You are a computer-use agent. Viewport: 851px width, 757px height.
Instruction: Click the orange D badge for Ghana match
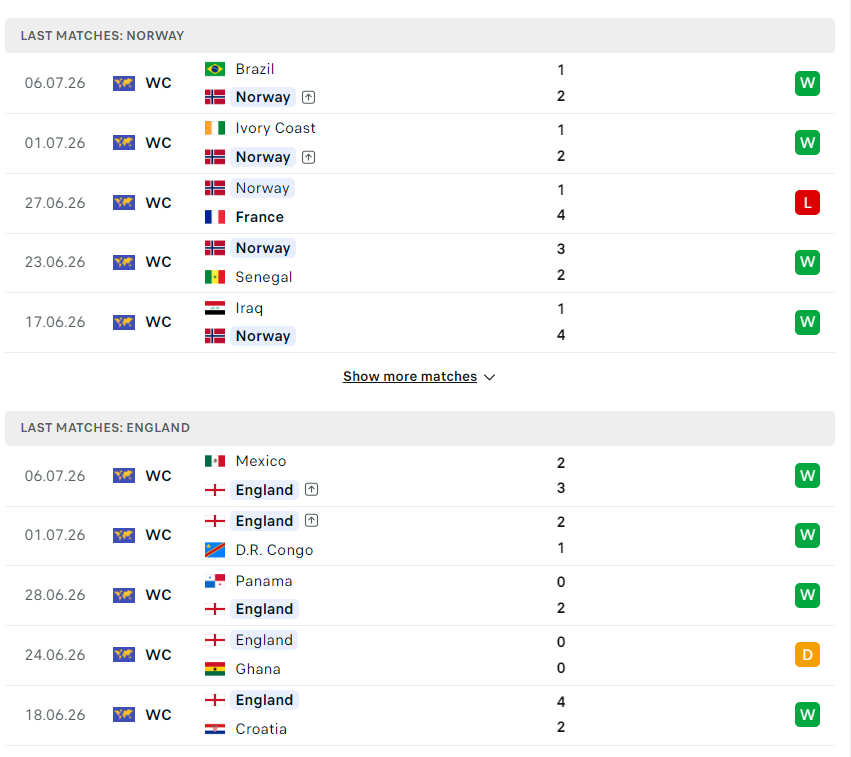click(807, 654)
